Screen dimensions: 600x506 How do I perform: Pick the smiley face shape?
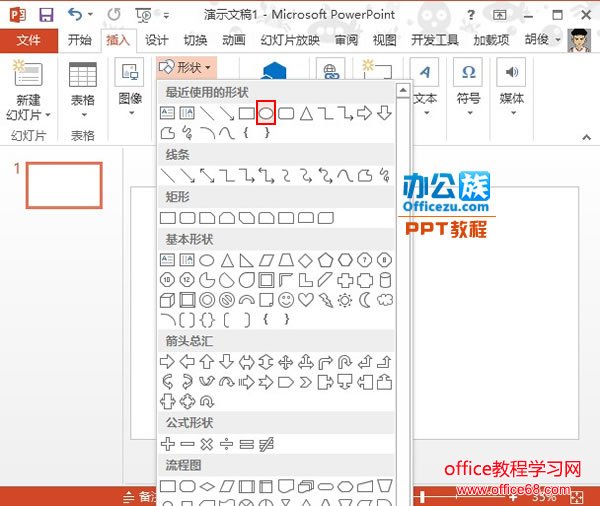coord(286,300)
